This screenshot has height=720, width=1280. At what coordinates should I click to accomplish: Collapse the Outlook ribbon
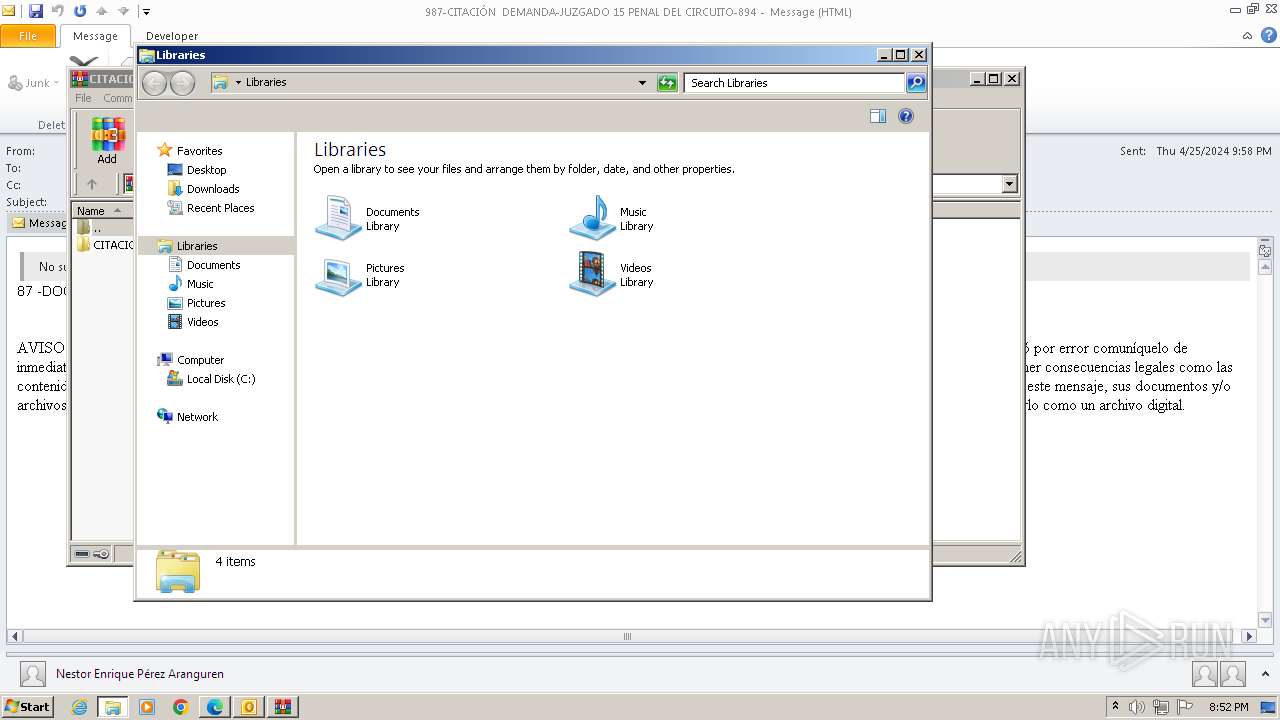(1247, 36)
